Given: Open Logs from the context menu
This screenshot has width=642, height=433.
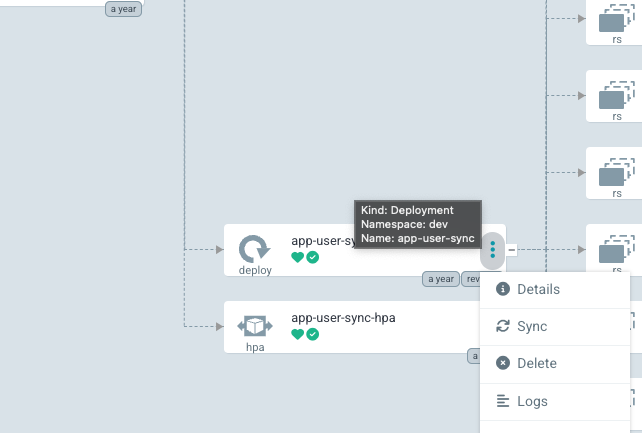Looking at the screenshot, I should pos(532,401).
